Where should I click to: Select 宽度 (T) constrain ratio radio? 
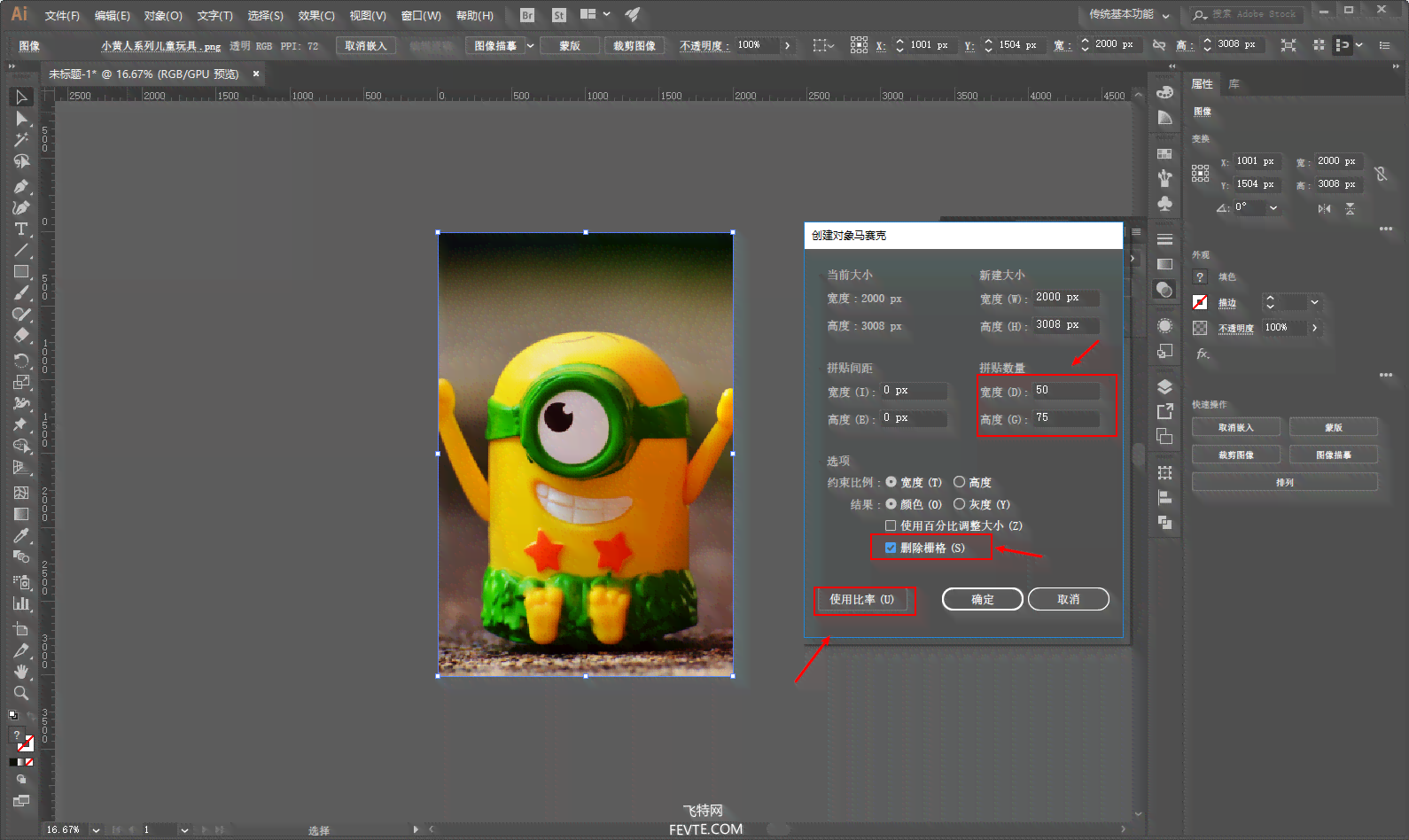tap(891, 482)
